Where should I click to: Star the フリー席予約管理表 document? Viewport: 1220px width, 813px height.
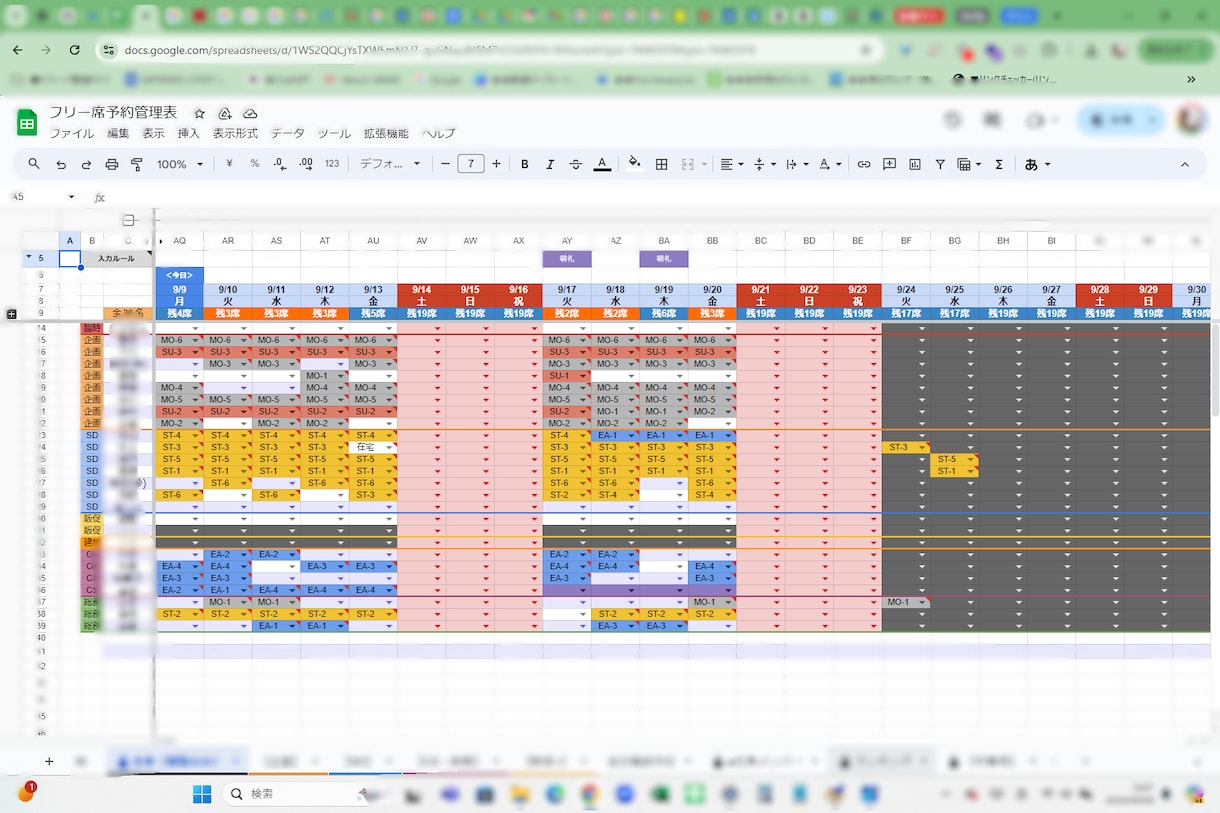199,114
